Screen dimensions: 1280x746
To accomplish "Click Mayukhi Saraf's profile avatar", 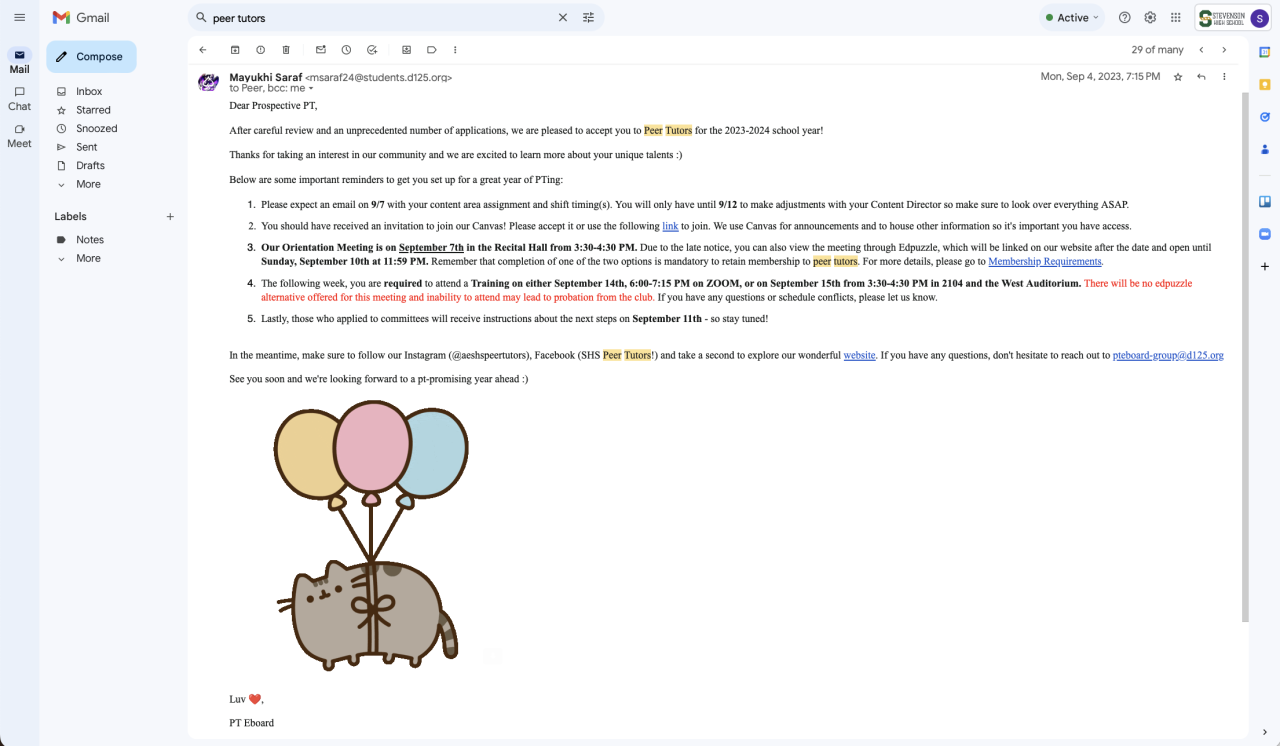I will click(x=208, y=82).
